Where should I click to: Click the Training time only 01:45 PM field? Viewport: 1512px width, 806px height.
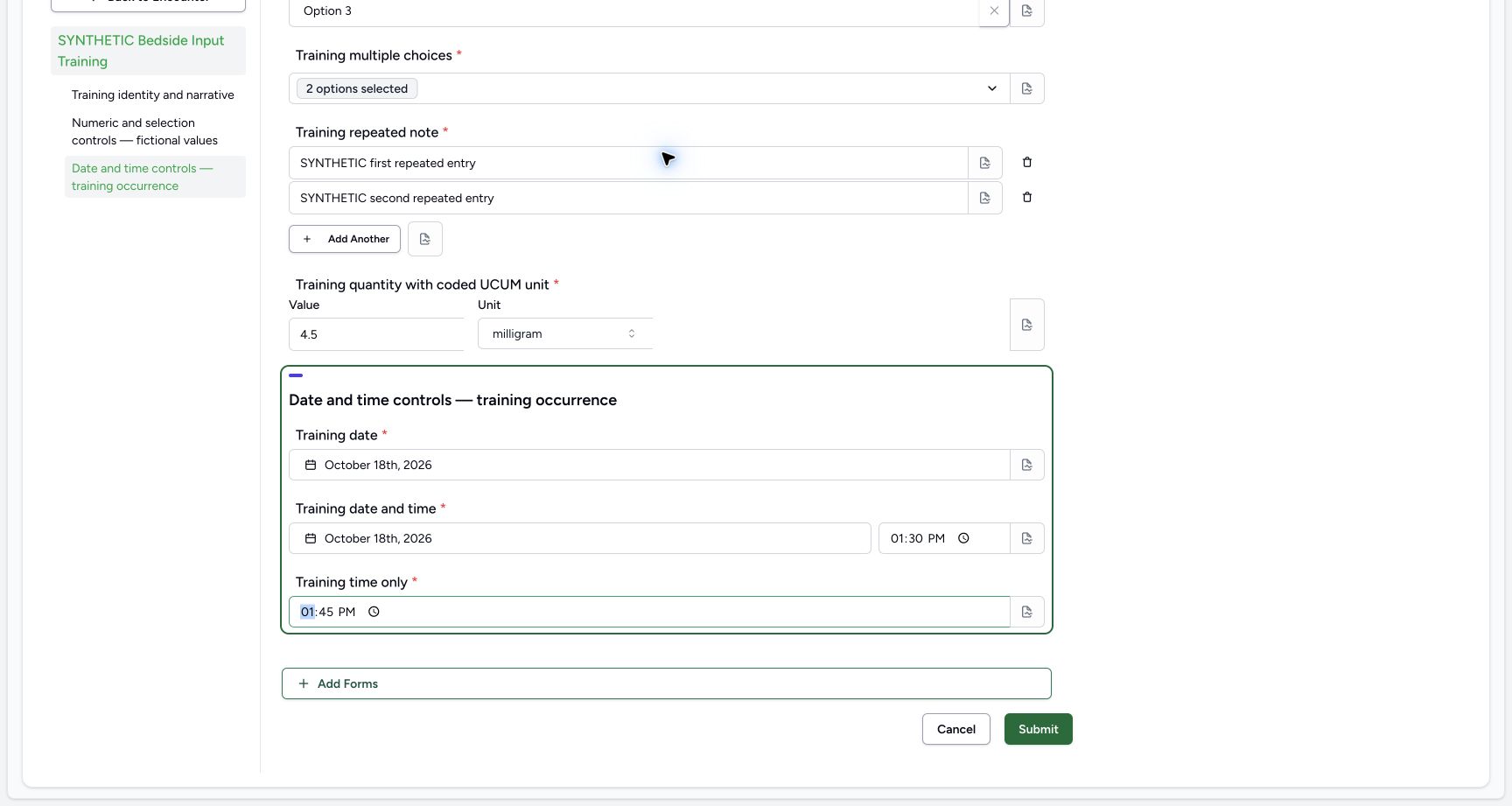click(x=649, y=612)
